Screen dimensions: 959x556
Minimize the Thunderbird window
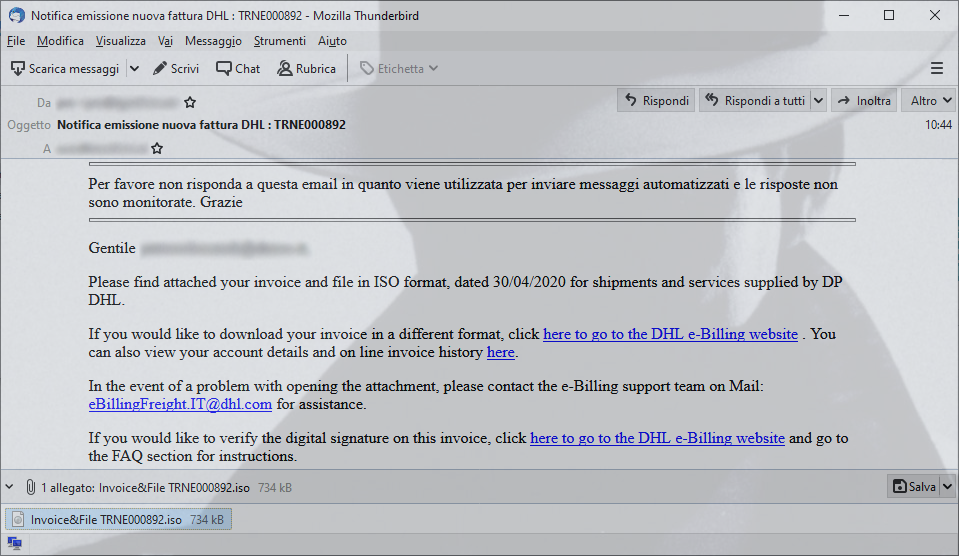tap(844, 15)
